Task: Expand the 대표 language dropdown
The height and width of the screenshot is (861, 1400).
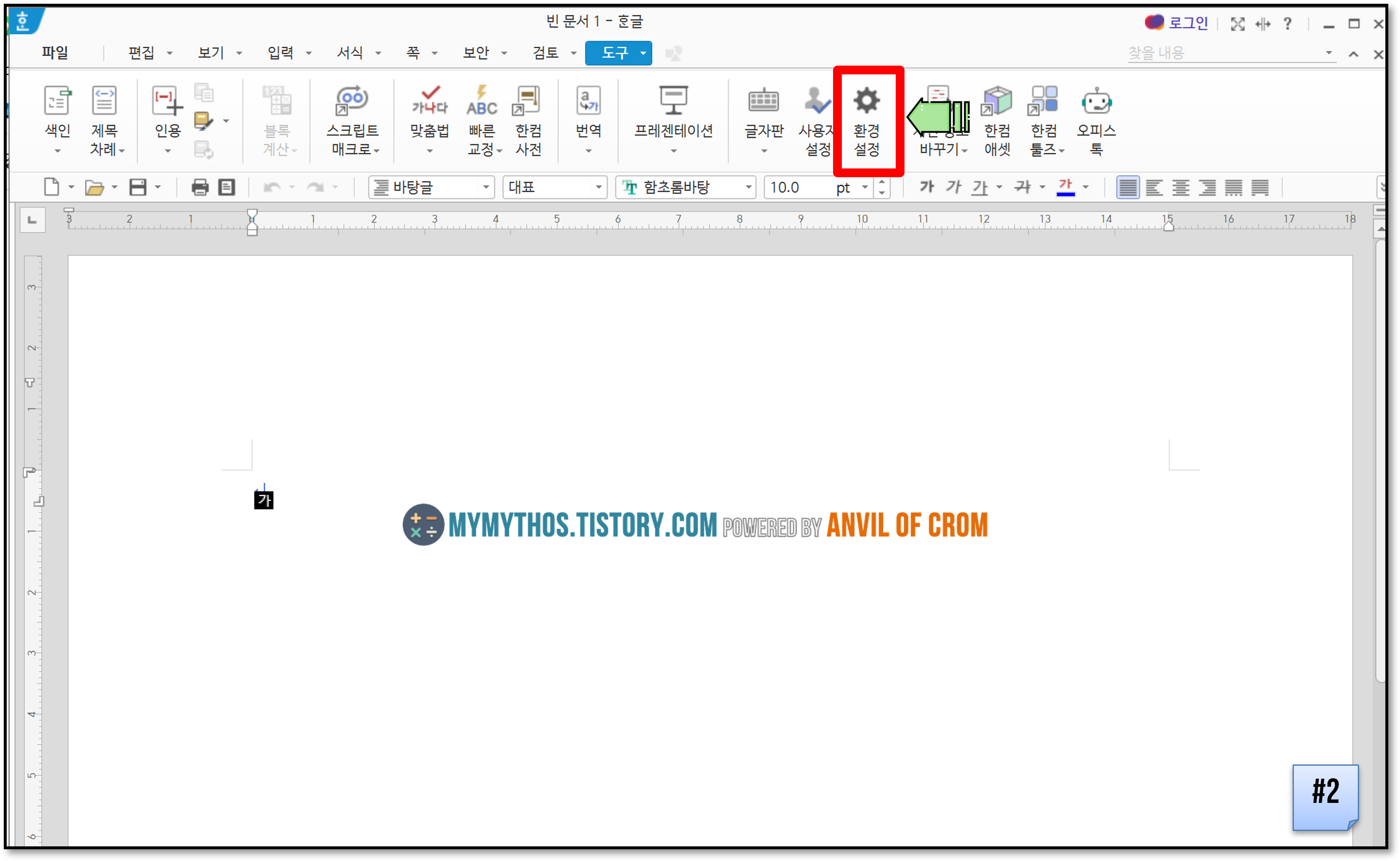Action: [x=598, y=187]
